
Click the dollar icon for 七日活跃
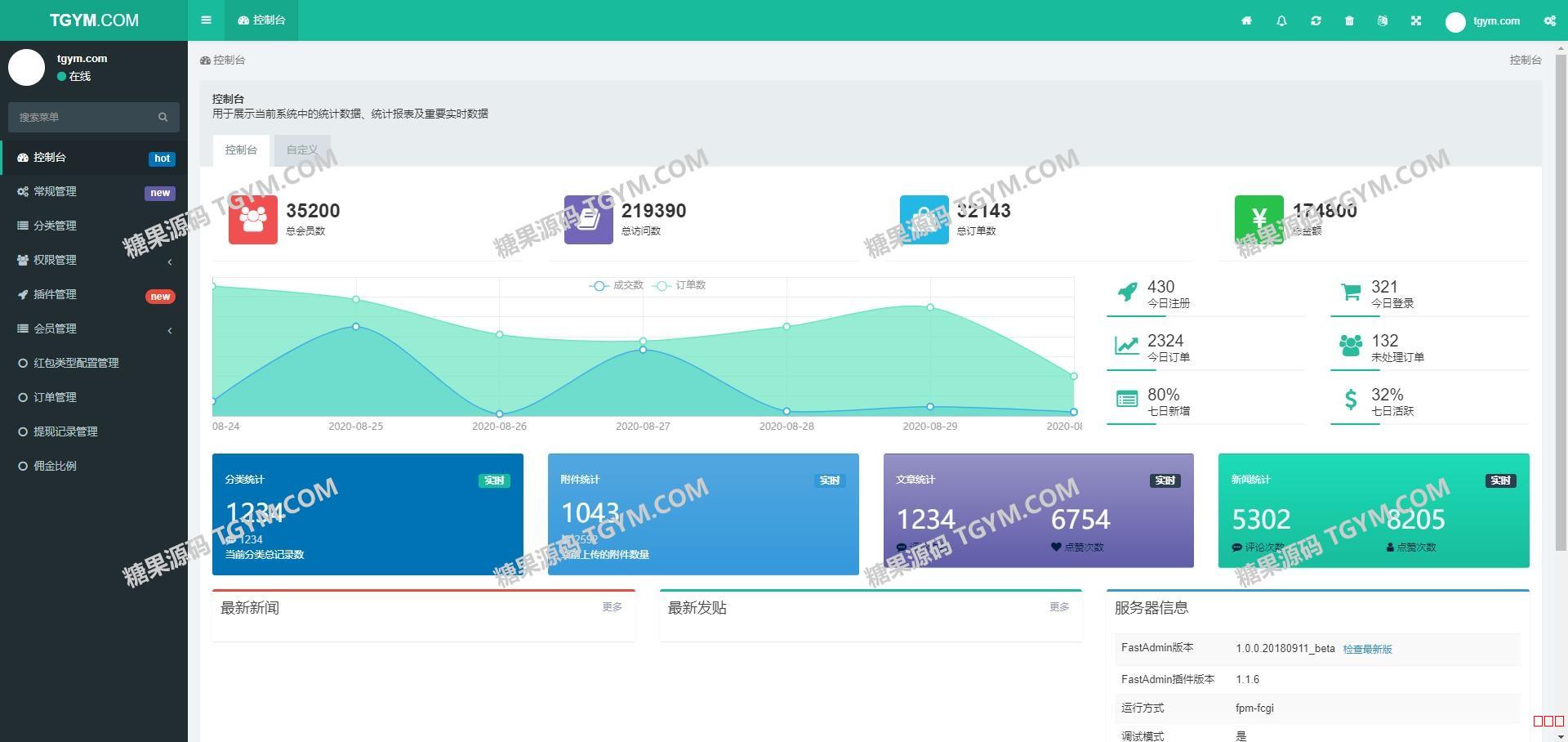coord(1351,400)
